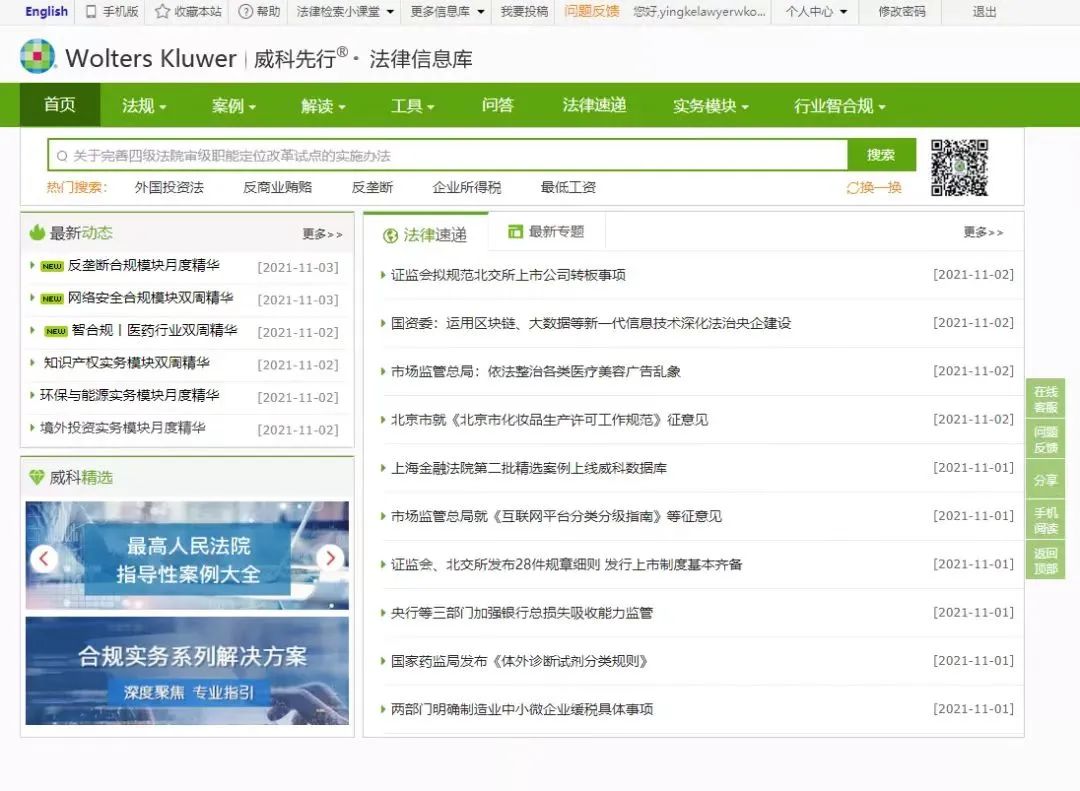Screen dimensions: 1080x791
Task: Click the 修改密码 link
Action: click(x=902, y=12)
